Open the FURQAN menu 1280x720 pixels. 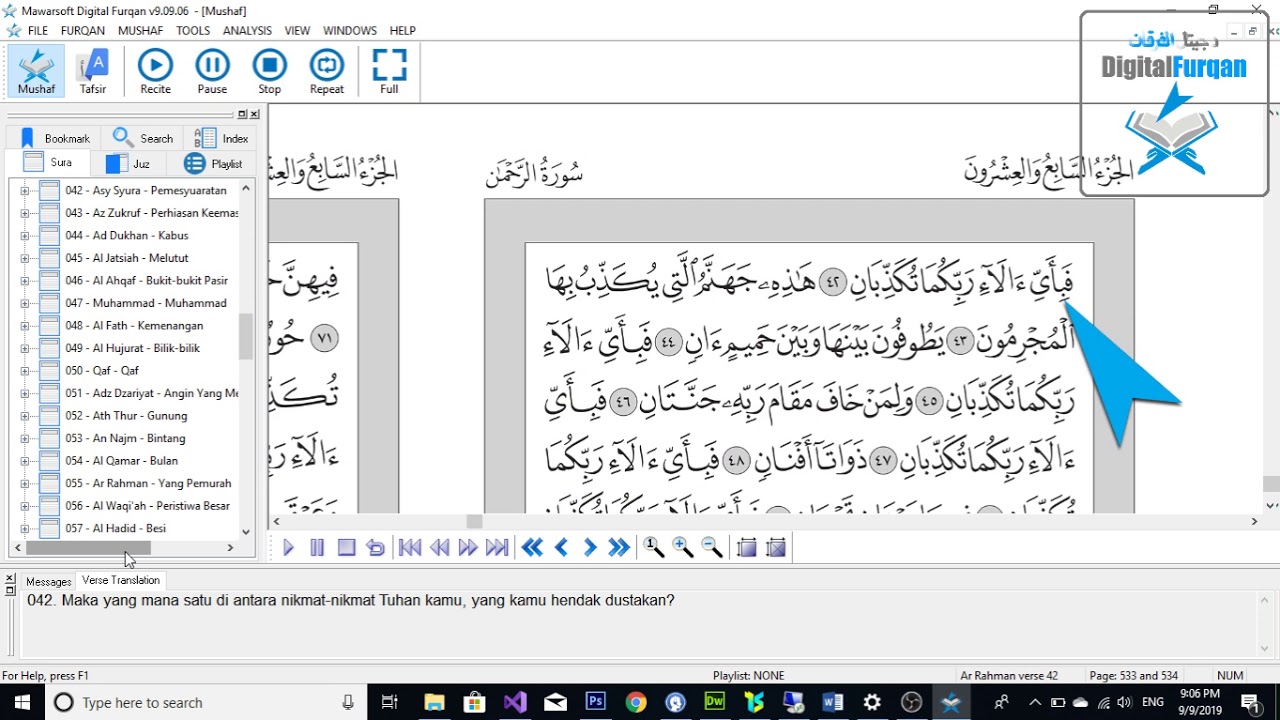pyautogui.click(x=83, y=31)
